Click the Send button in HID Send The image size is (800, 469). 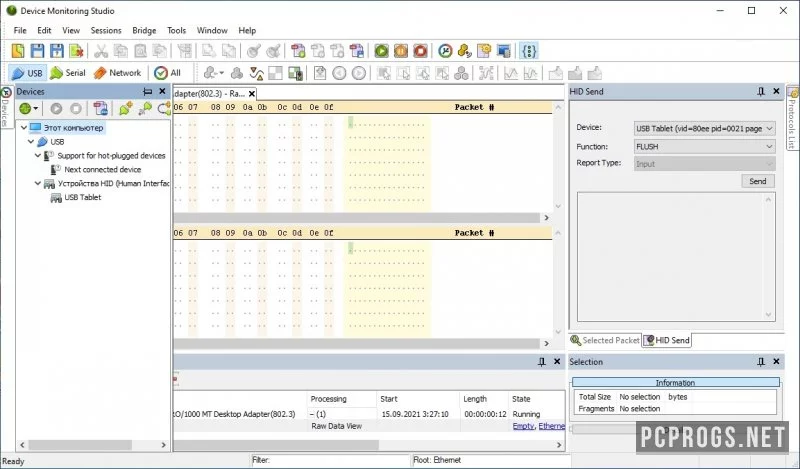click(758, 181)
